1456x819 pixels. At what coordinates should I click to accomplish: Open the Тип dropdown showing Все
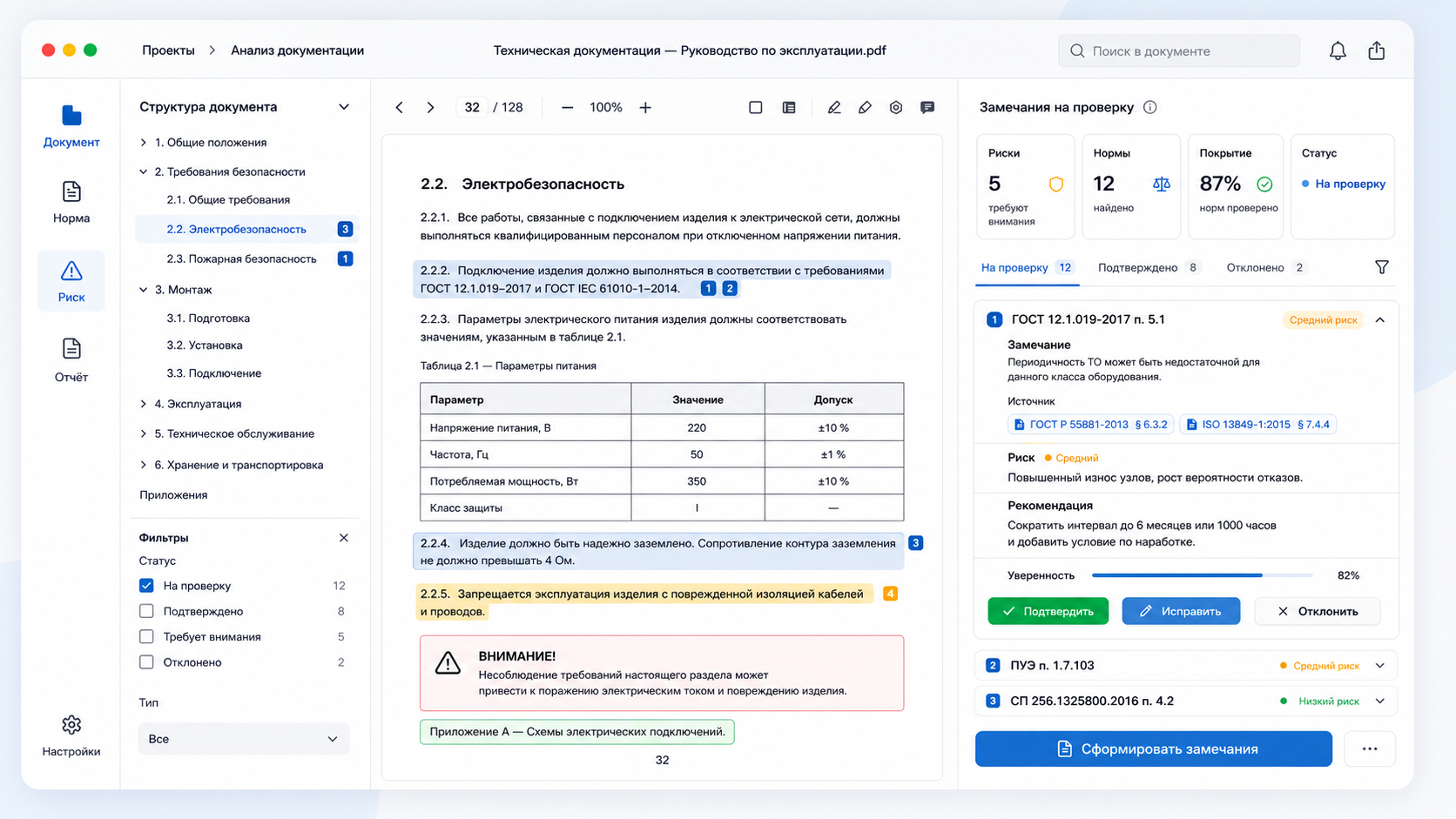click(x=244, y=739)
